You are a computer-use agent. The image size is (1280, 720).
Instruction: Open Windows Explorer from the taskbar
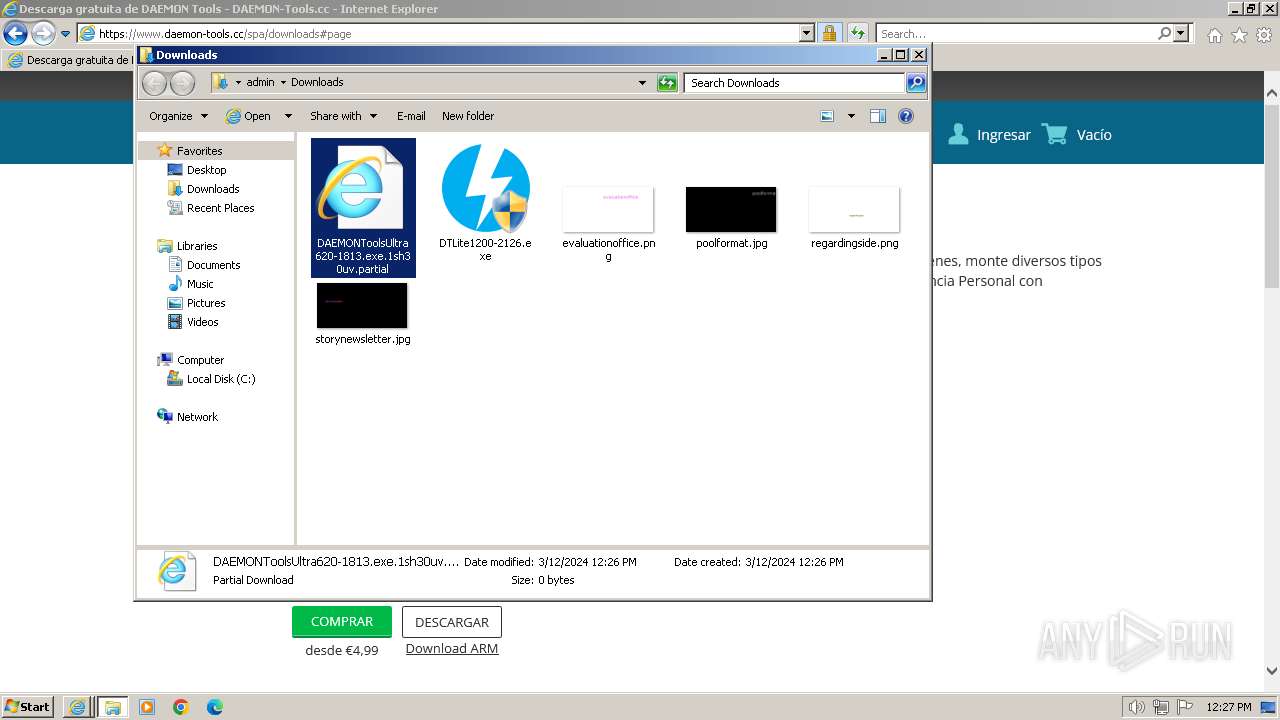(x=112, y=707)
